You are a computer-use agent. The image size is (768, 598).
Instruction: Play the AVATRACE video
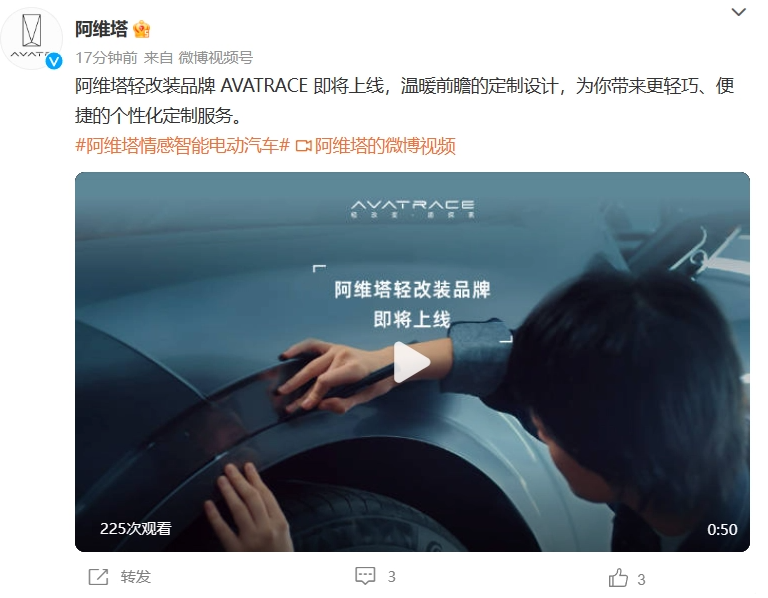coord(411,362)
